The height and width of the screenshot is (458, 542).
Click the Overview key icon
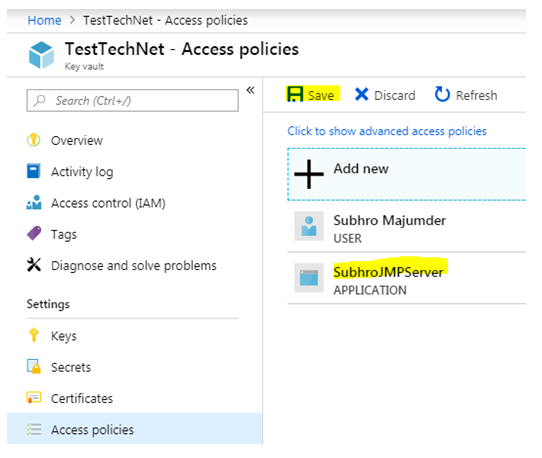coord(34,140)
